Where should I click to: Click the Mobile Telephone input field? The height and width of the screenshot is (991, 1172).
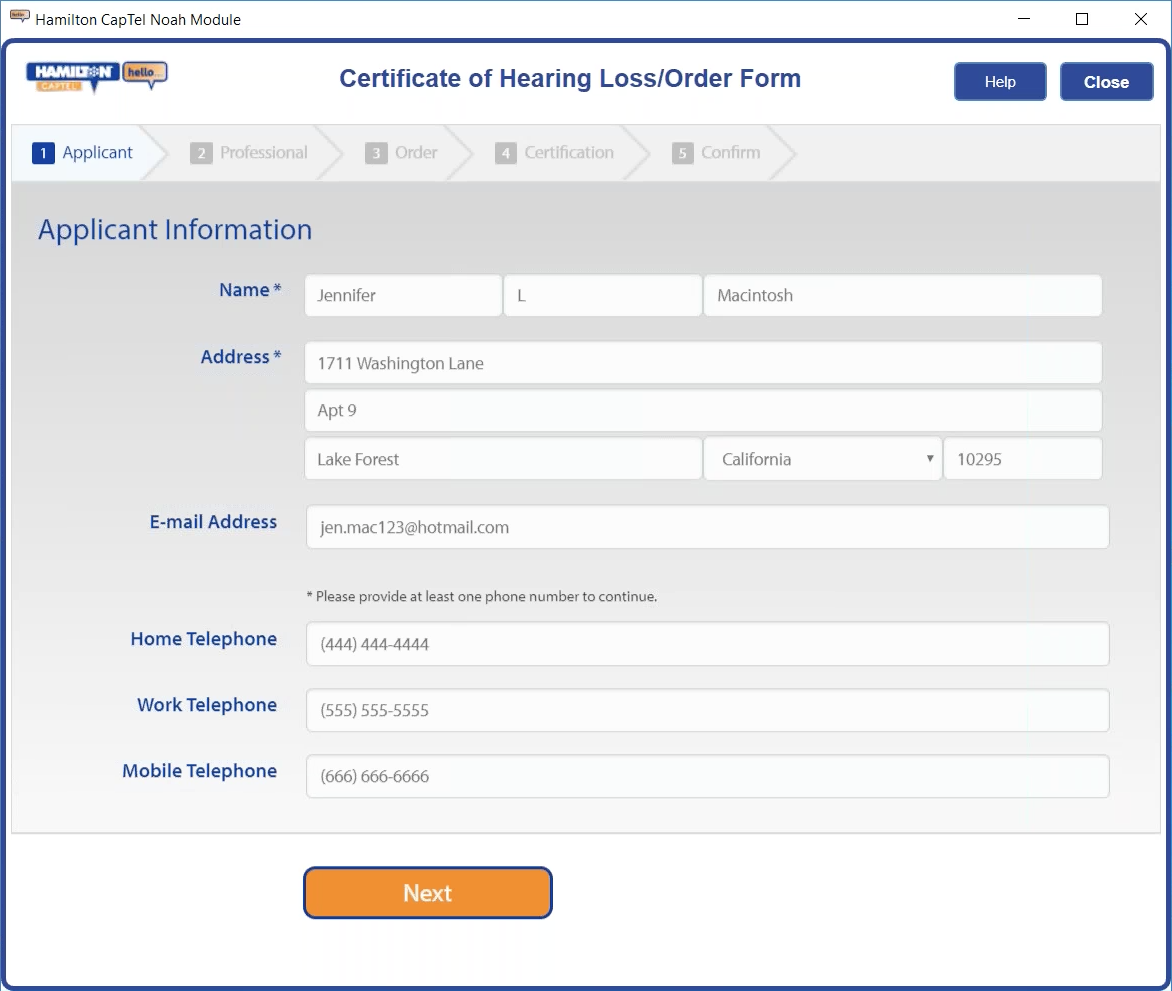707,776
